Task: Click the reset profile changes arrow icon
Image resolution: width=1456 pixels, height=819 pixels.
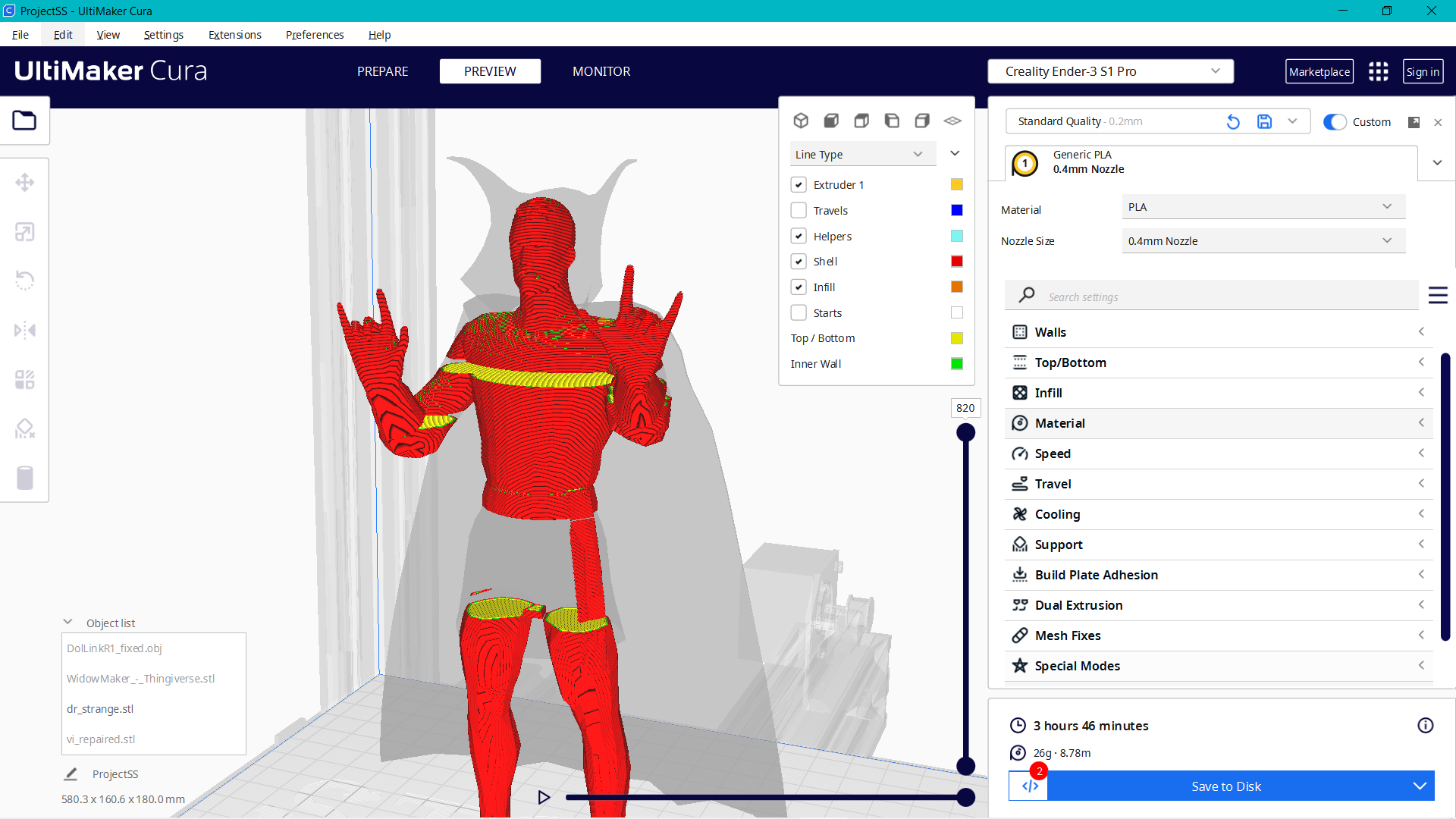Action: point(1233,121)
